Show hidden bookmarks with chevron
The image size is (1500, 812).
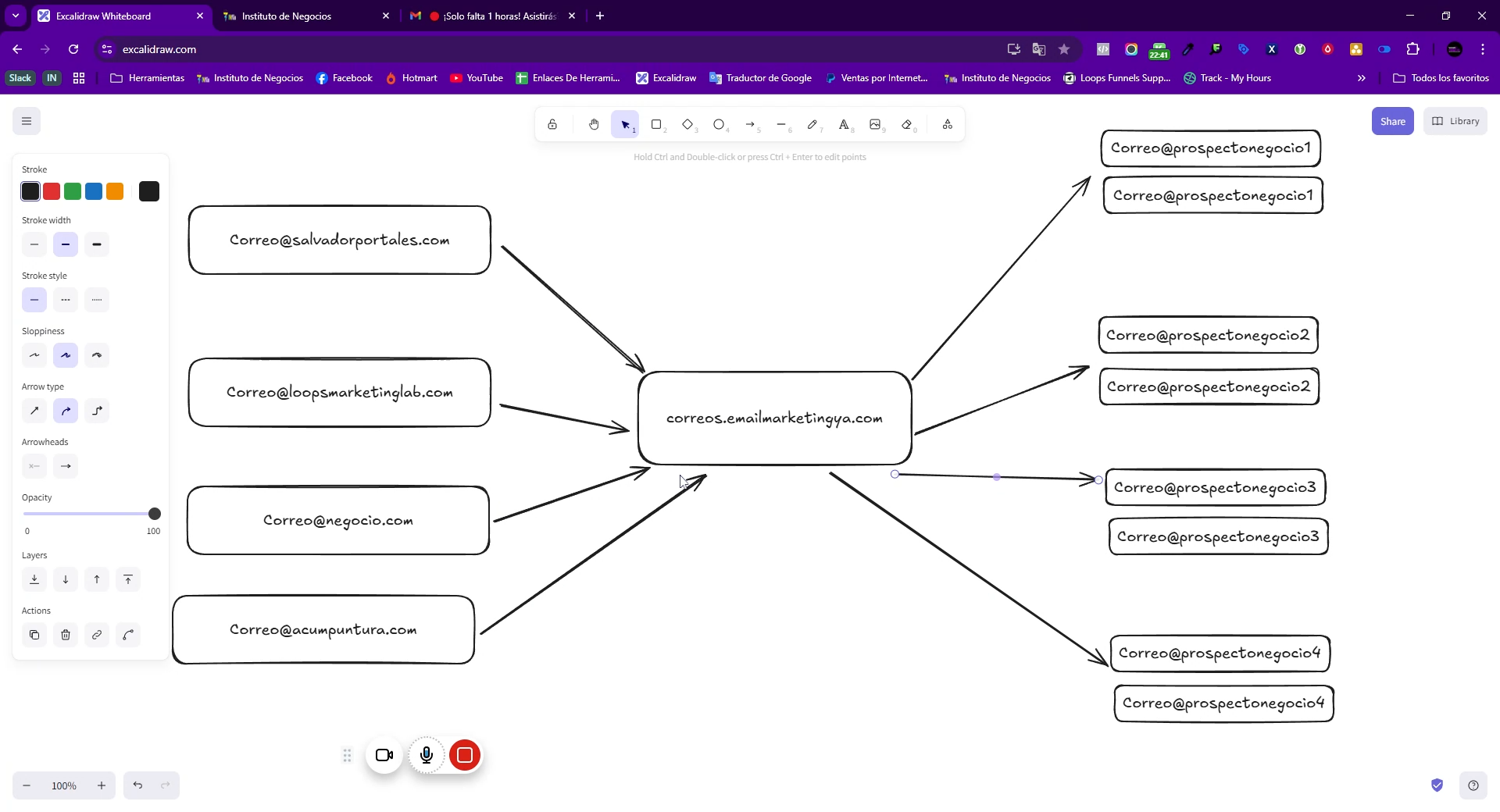click(x=1362, y=78)
